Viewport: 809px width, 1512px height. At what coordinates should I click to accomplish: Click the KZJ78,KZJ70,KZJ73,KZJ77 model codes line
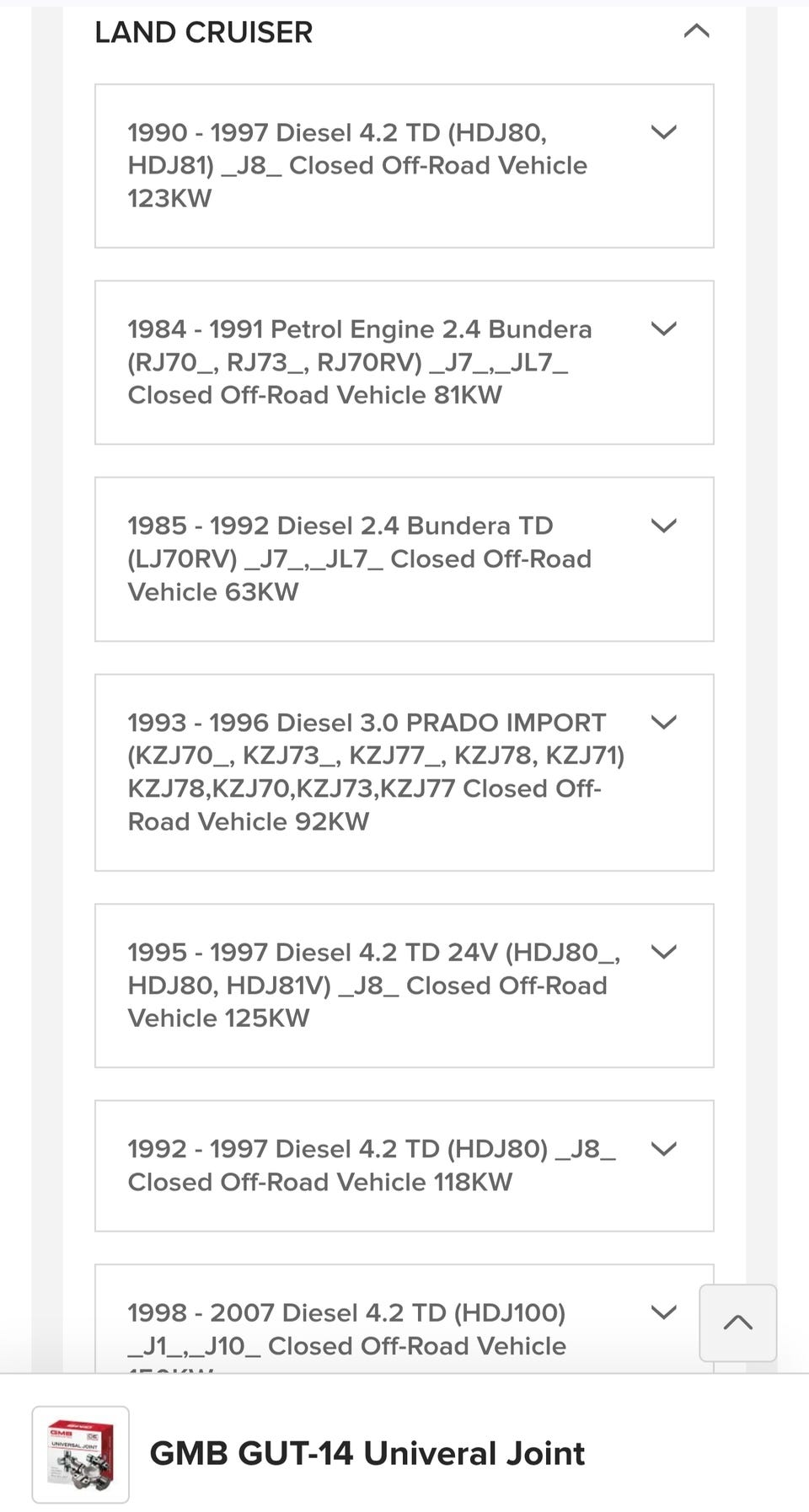[x=364, y=788]
